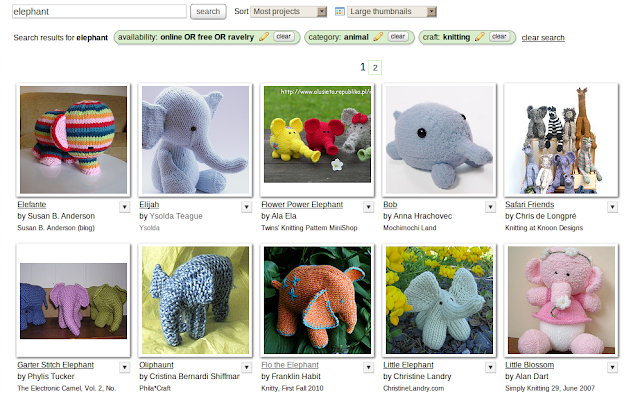Screen dimensions: 640x399
Task: Open the Sort Most projects dropdown
Action: pos(289,11)
